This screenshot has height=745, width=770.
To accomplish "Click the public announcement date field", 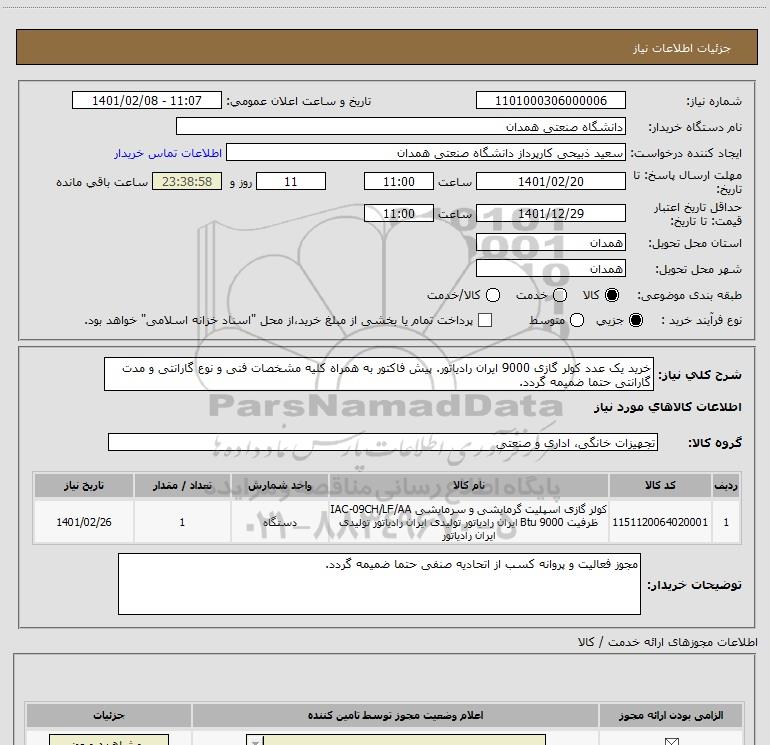I will click(x=147, y=100).
